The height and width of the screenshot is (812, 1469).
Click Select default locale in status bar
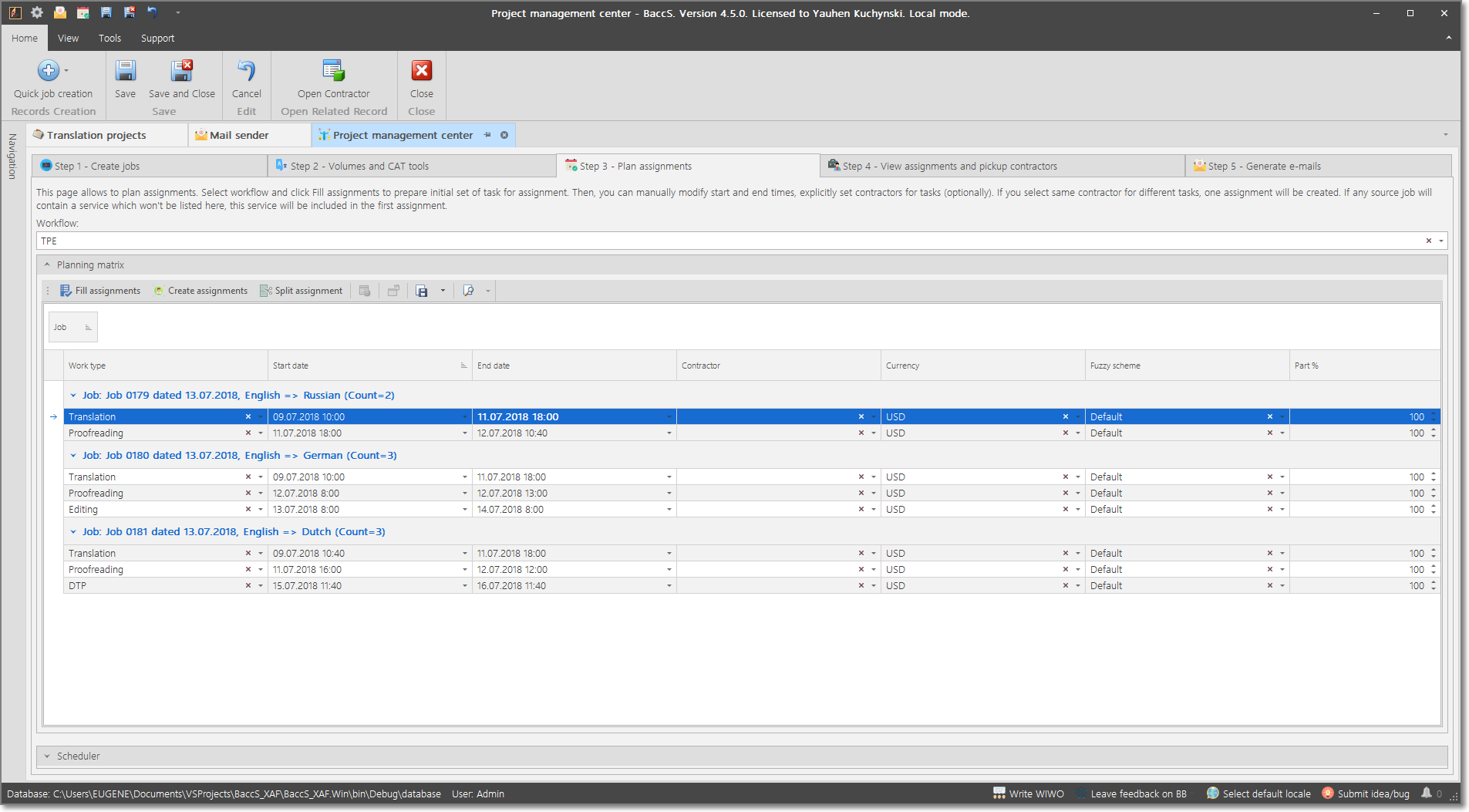pyautogui.click(x=1258, y=793)
